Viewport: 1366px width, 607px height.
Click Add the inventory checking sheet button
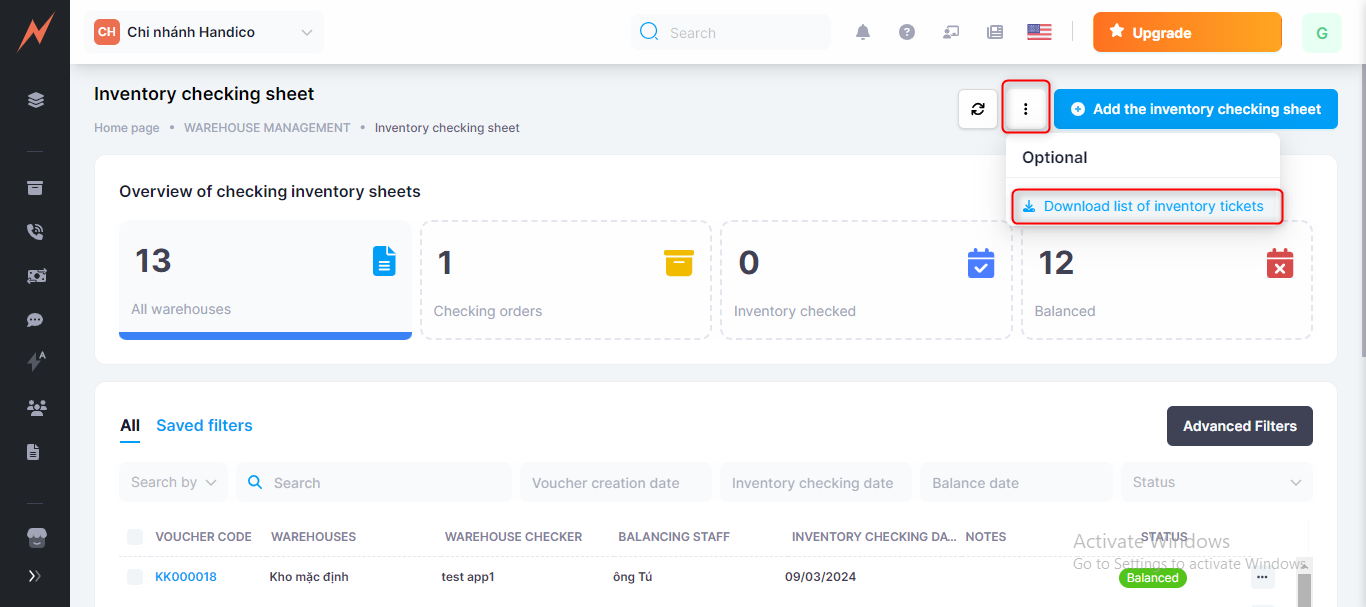point(1195,109)
